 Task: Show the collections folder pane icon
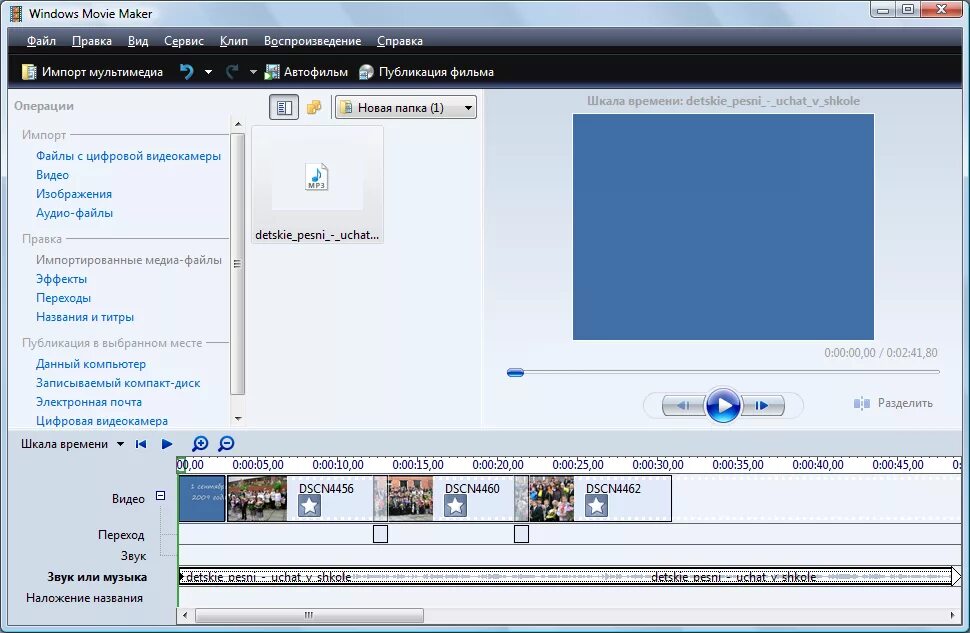click(314, 107)
